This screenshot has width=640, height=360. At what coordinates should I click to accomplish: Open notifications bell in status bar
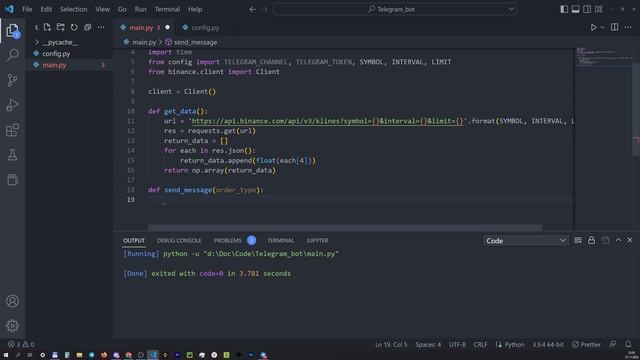(x=628, y=344)
